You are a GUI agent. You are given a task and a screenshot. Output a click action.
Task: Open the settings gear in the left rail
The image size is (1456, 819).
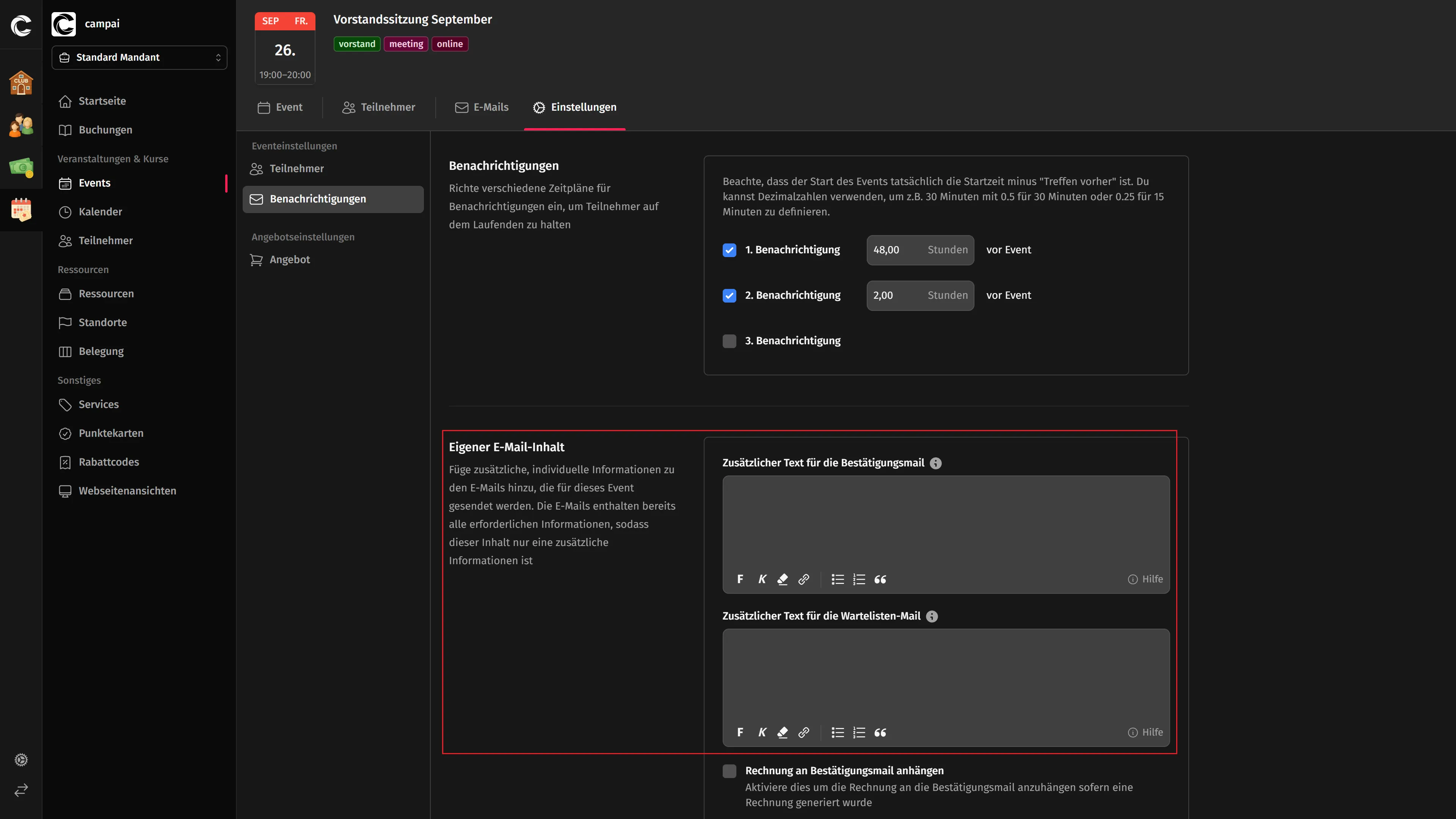21,759
